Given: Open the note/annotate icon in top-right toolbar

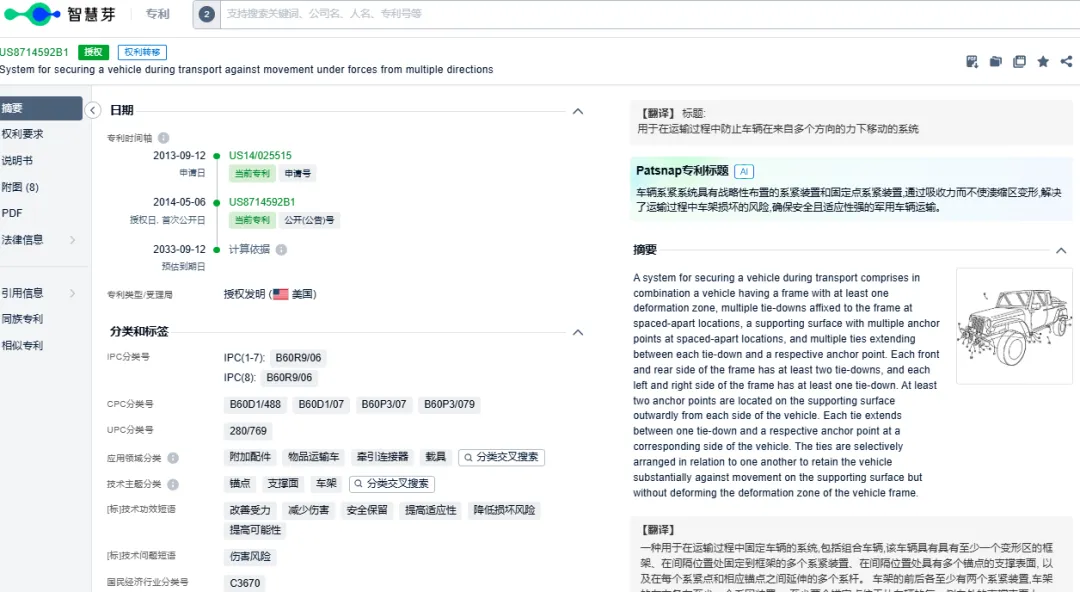Looking at the screenshot, I should click(972, 61).
